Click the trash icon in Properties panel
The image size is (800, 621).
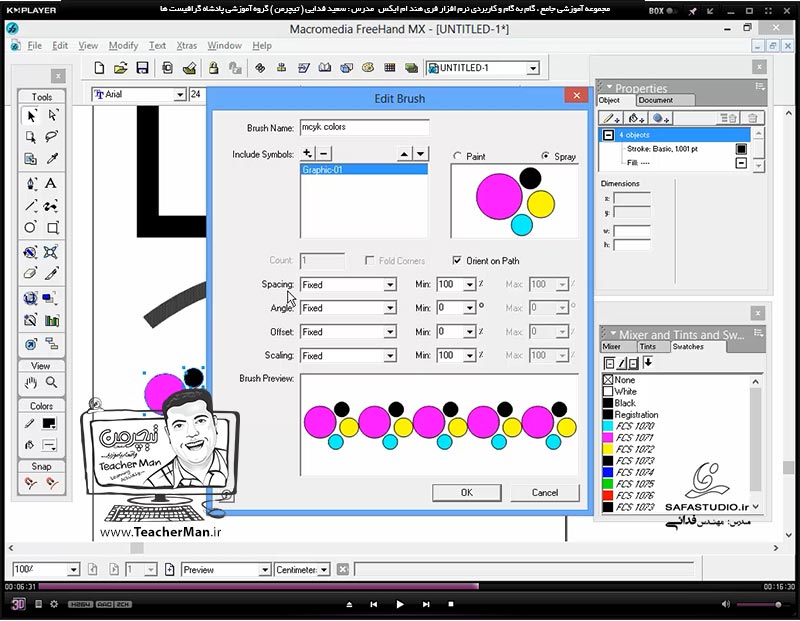(752, 118)
